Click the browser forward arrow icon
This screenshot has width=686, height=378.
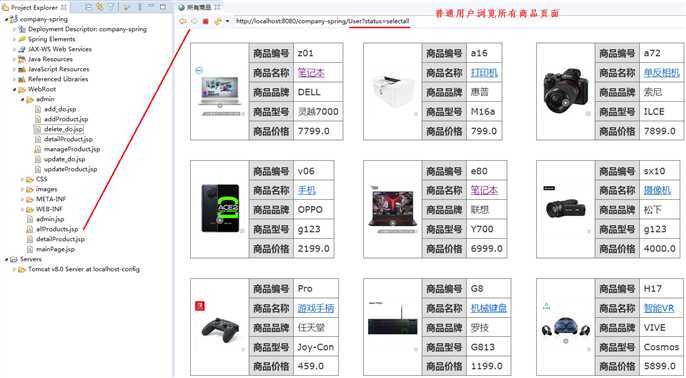tap(194, 21)
